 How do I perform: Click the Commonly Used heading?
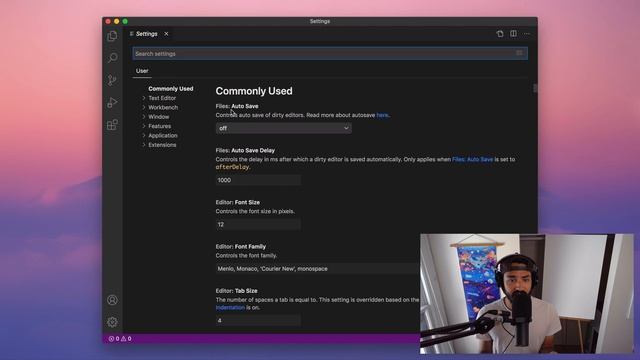click(254, 91)
